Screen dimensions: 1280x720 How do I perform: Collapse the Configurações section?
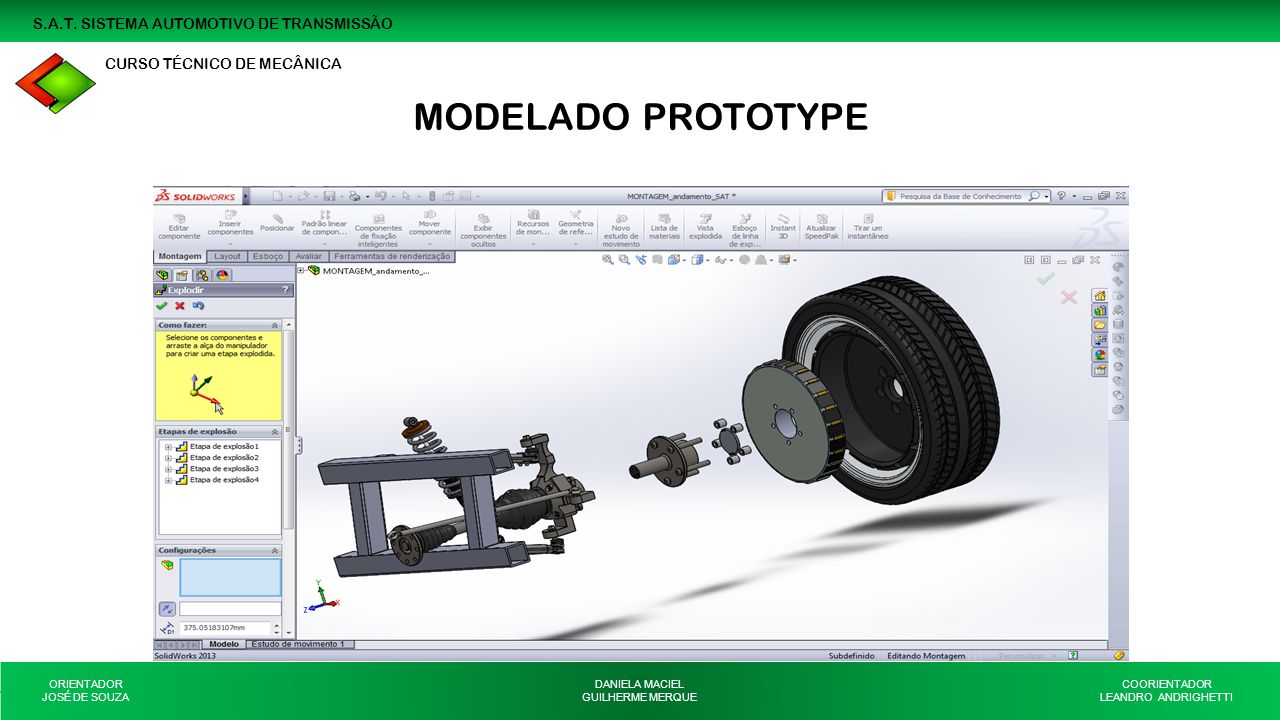(x=275, y=550)
